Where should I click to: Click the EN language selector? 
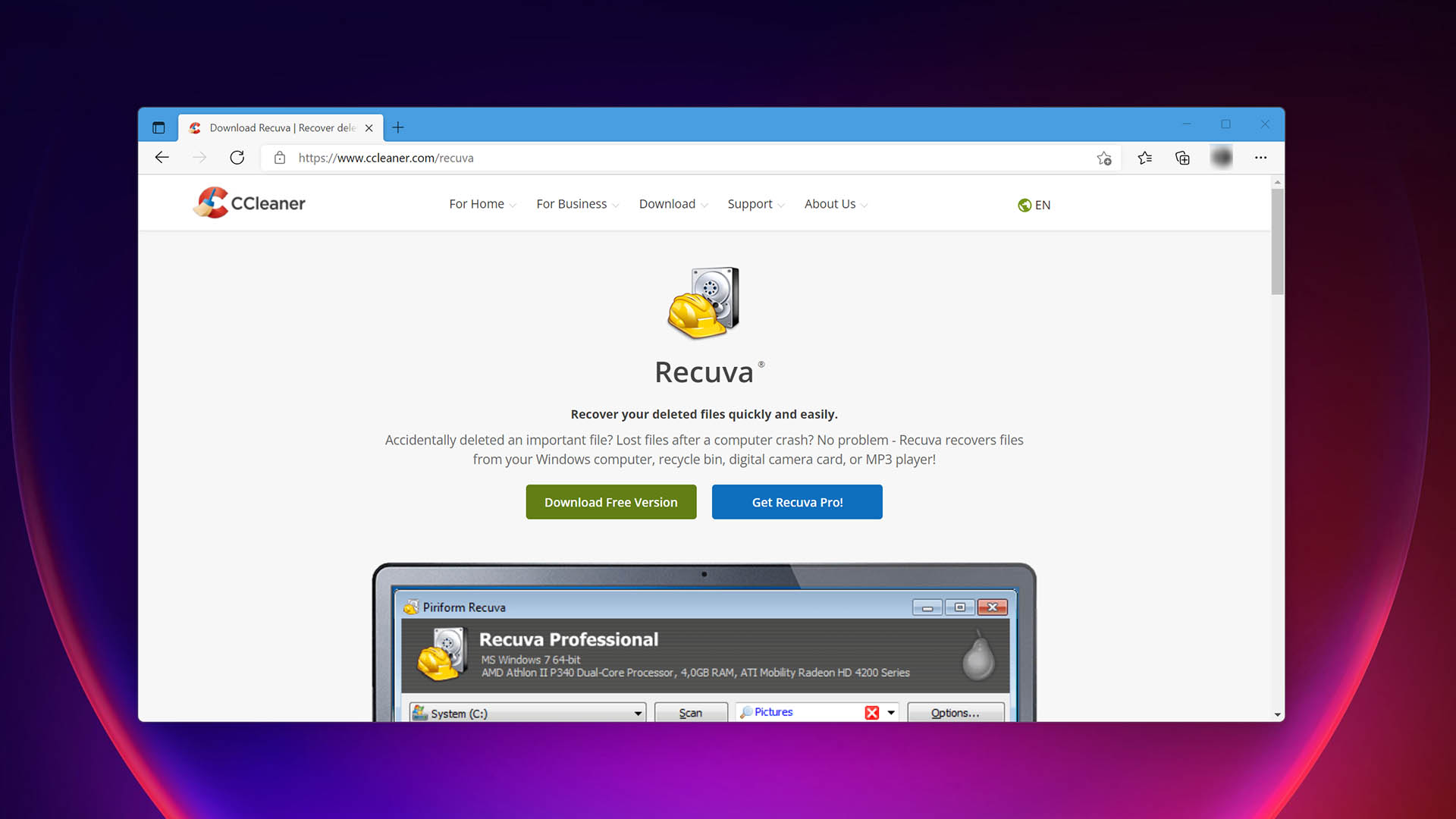pos(1034,206)
